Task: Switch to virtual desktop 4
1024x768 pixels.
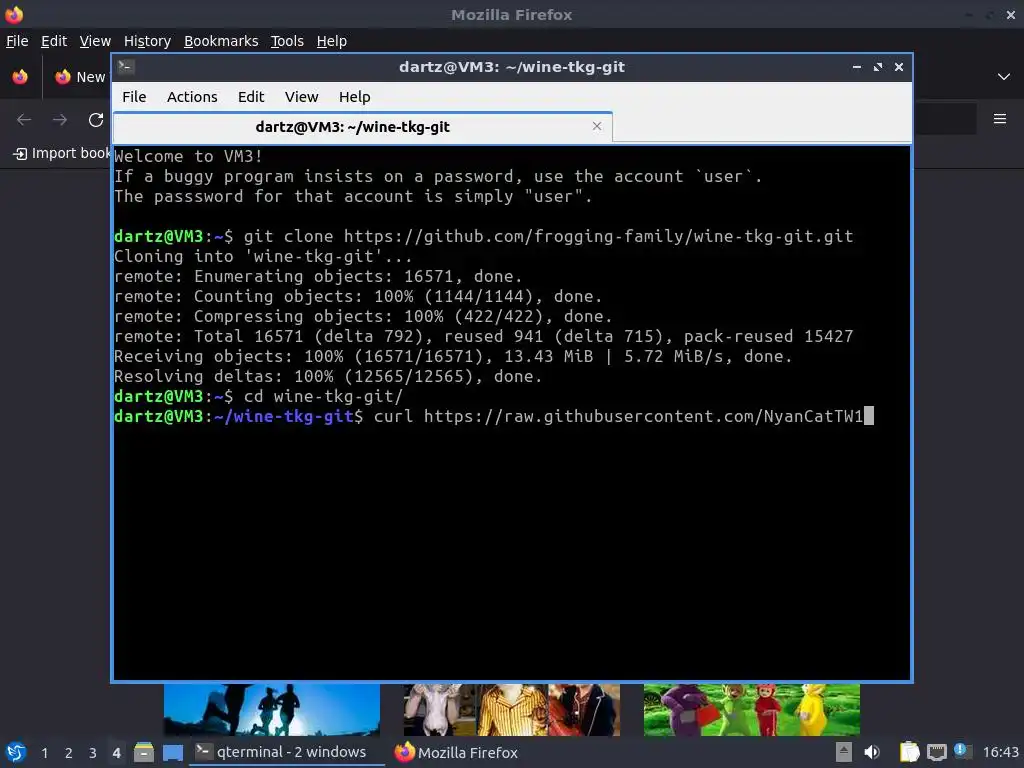Action: (116, 753)
